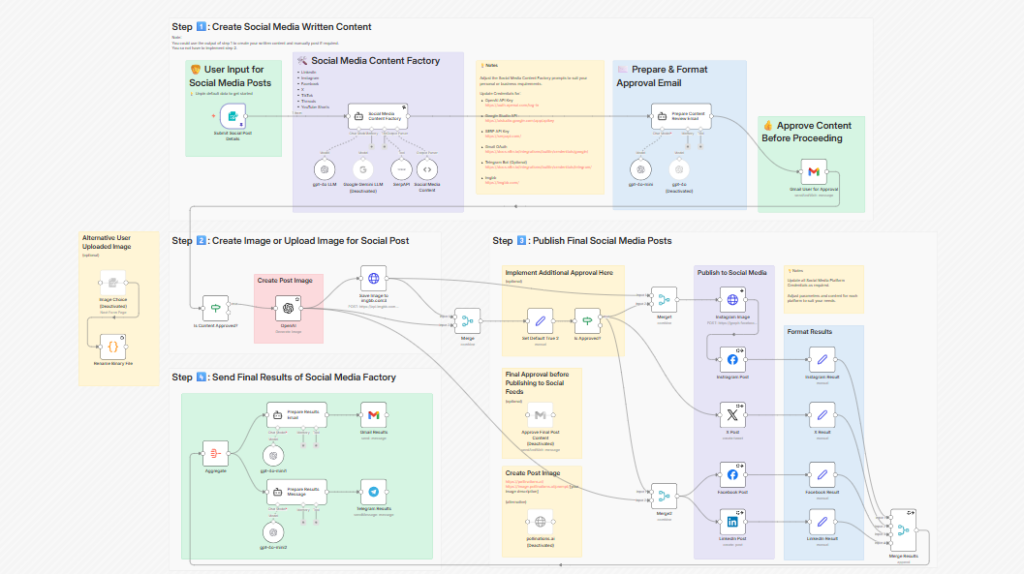Screen dimensions: 1024x574
Task: Open the Prepare Content Review Email node
Action: [681, 116]
